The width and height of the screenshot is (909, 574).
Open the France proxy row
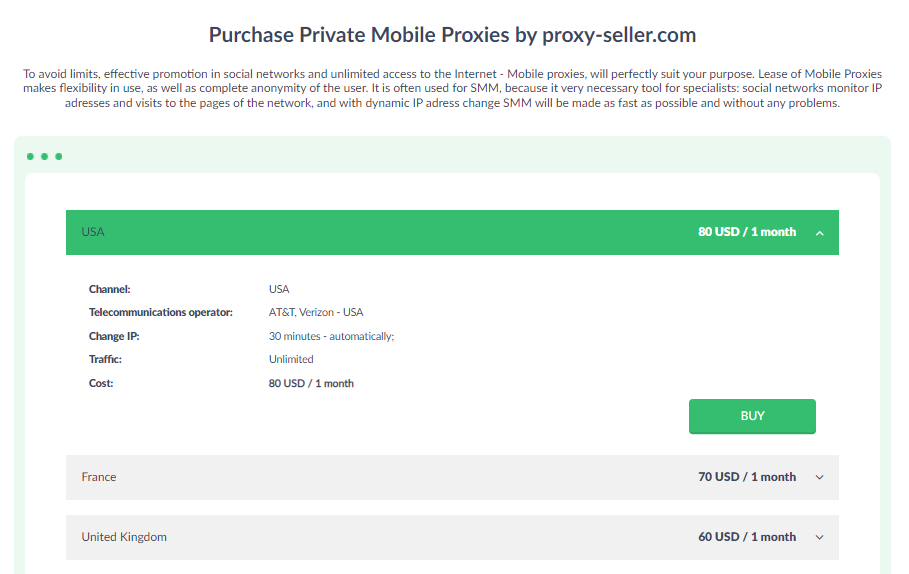click(x=99, y=477)
